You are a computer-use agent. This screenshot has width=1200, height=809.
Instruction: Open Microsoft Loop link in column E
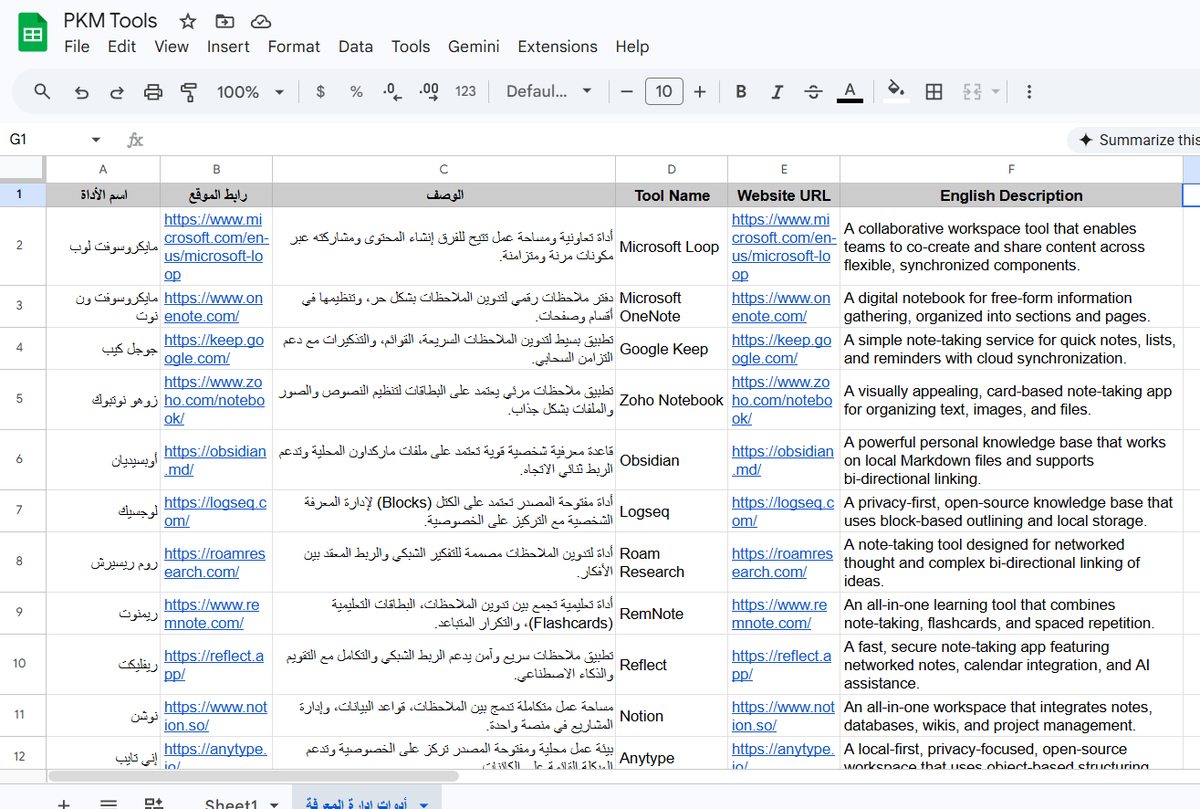coord(783,246)
